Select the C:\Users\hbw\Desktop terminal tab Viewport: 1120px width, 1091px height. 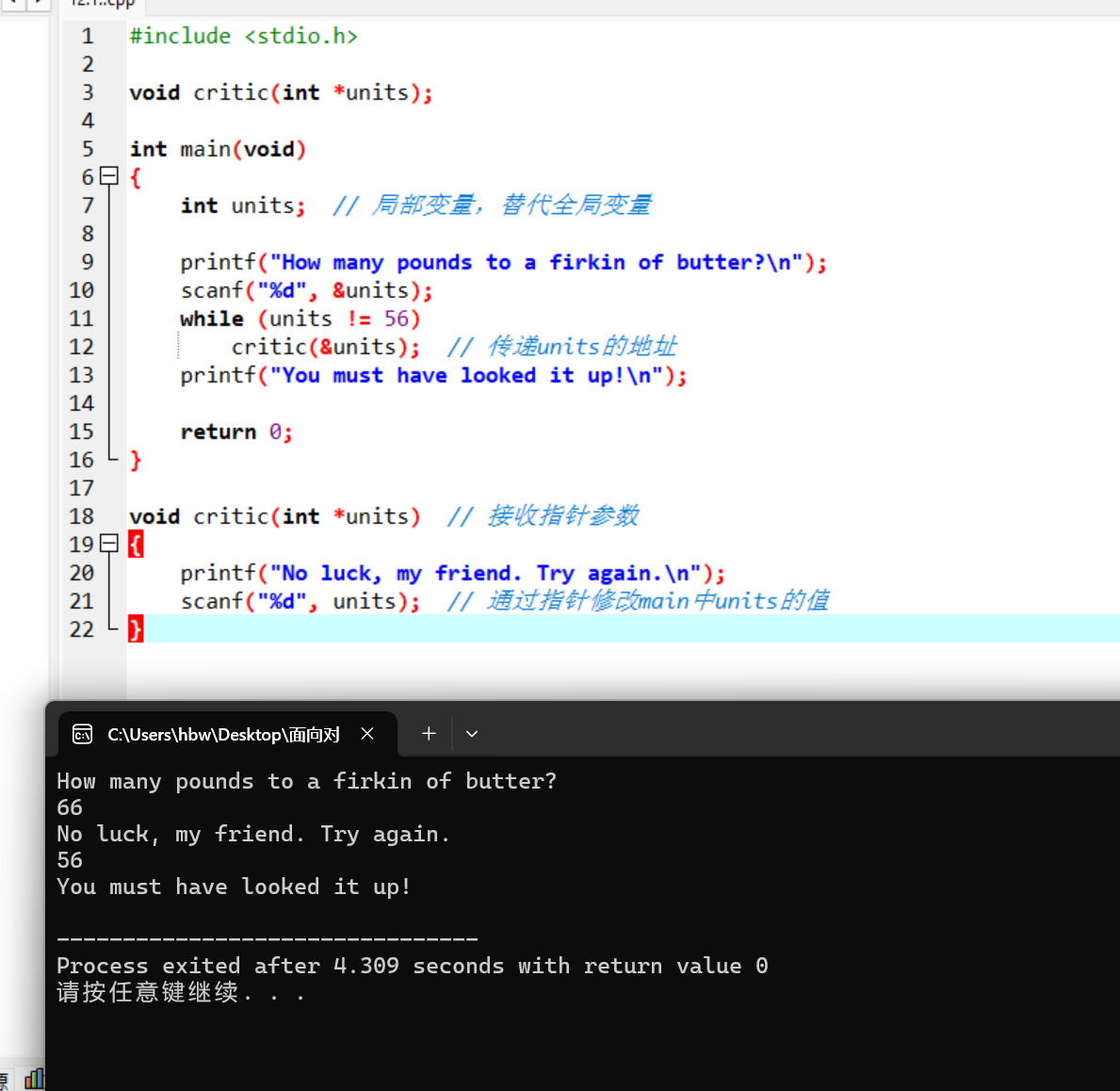[227, 735]
